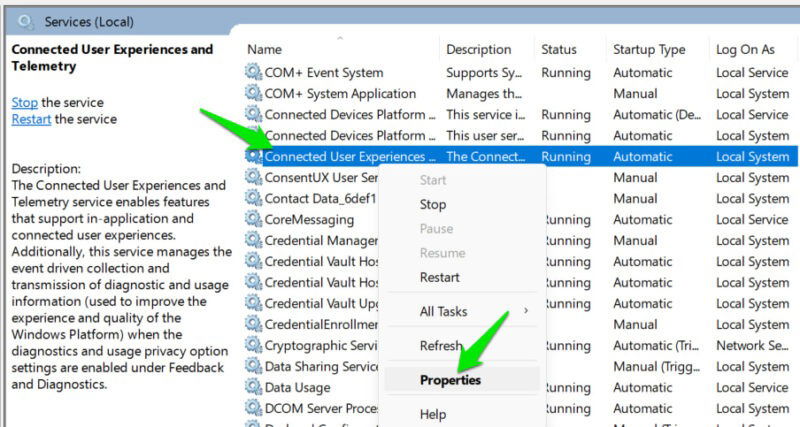Click the CredentialEnrollment gear icon
This screenshot has height=427, width=800.
tap(253, 324)
